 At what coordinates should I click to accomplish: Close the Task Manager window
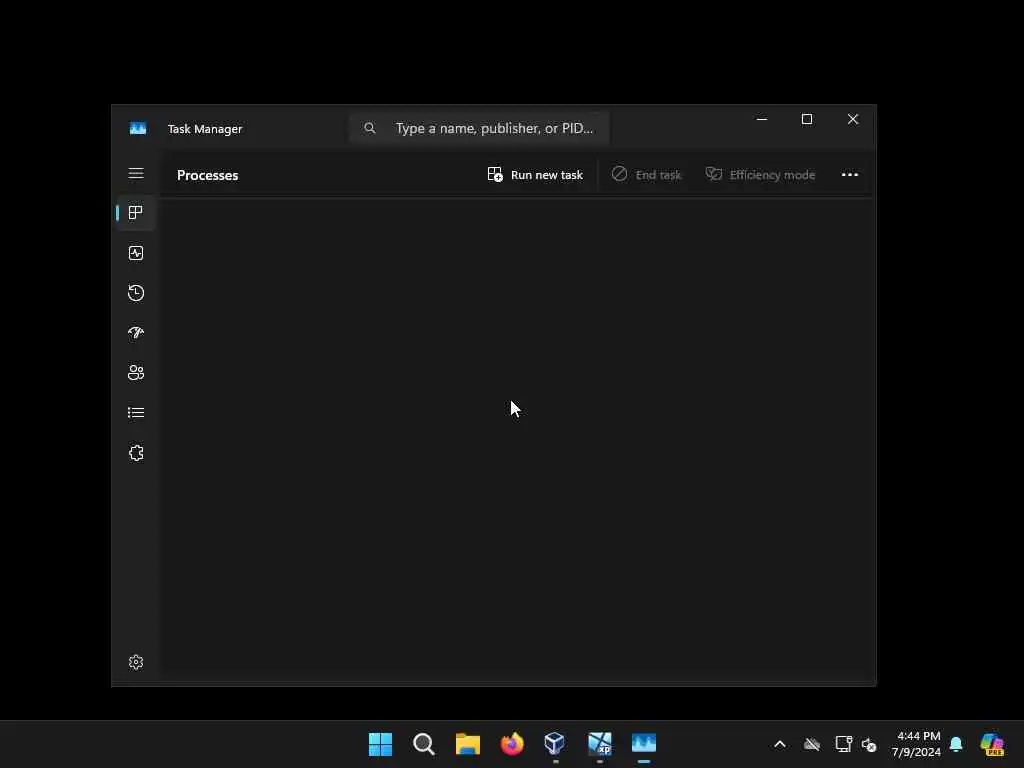click(x=853, y=120)
